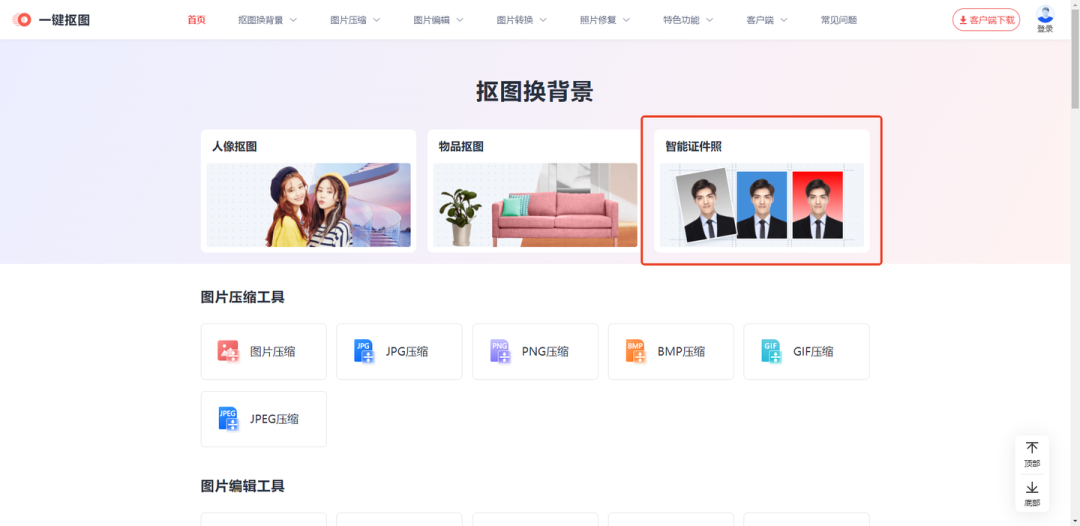
Task: Click the JPG压缩 file icon
Action: pos(364,351)
